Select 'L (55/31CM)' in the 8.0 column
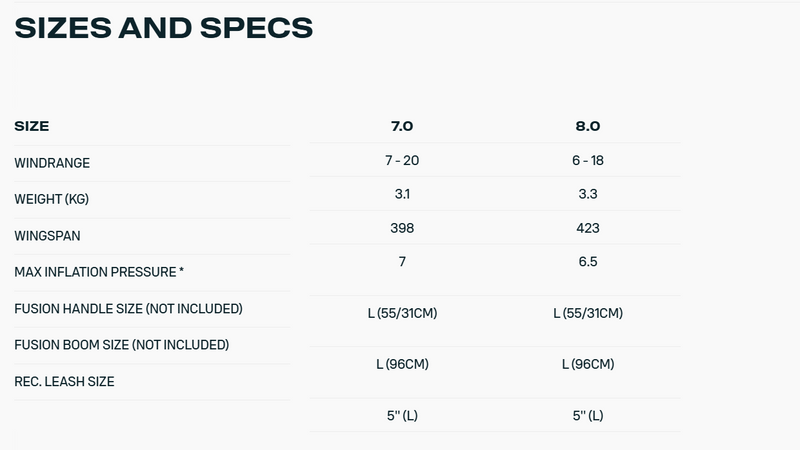This screenshot has height=450, width=800. [588, 314]
